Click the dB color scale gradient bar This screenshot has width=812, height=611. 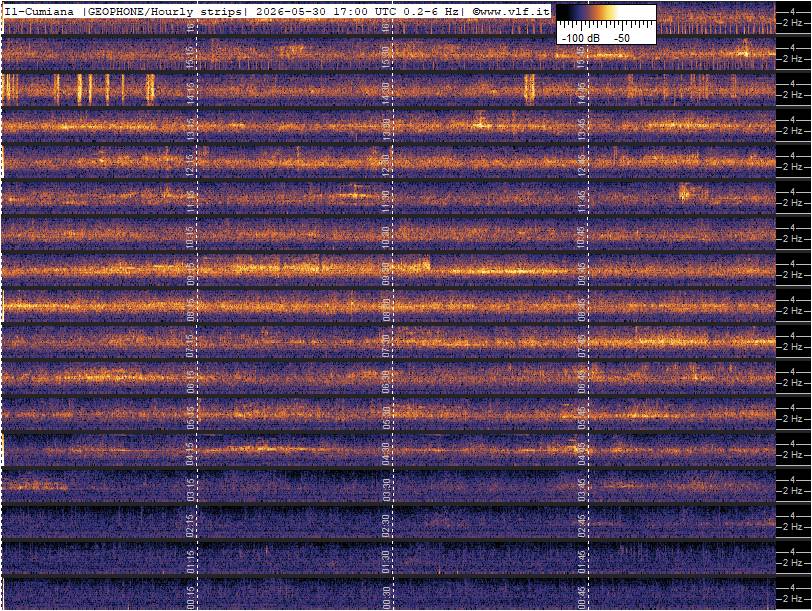(606, 13)
